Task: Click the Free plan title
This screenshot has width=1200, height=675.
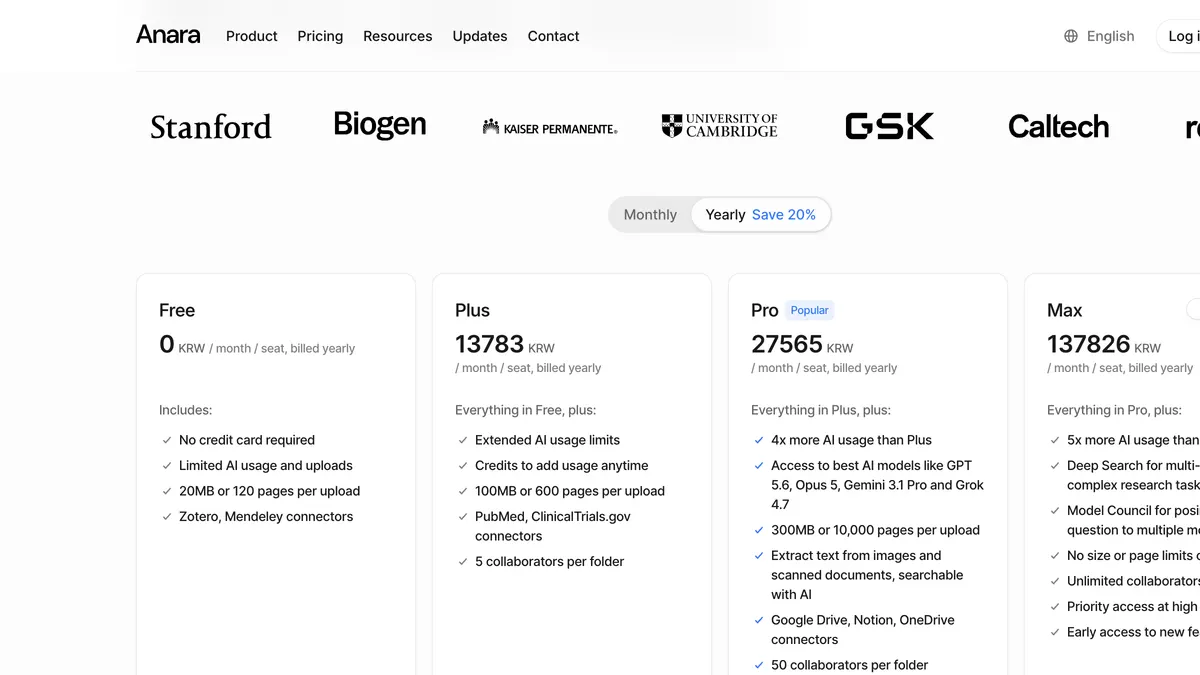Action: coord(177,310)
